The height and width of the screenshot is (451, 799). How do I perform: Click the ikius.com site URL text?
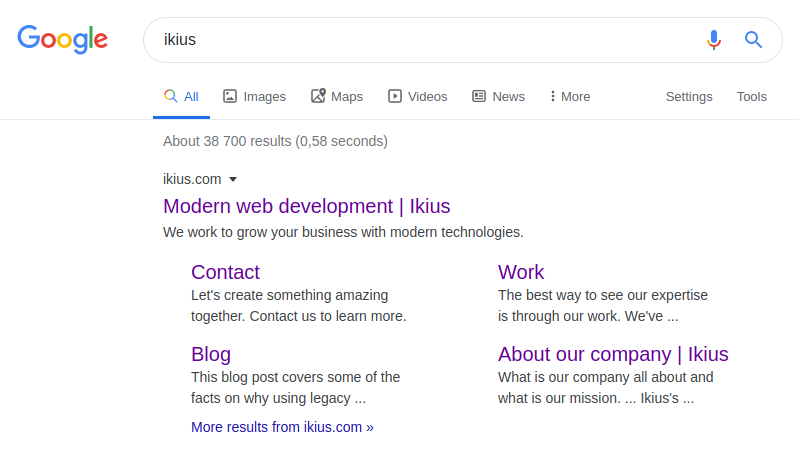(192, 179)
